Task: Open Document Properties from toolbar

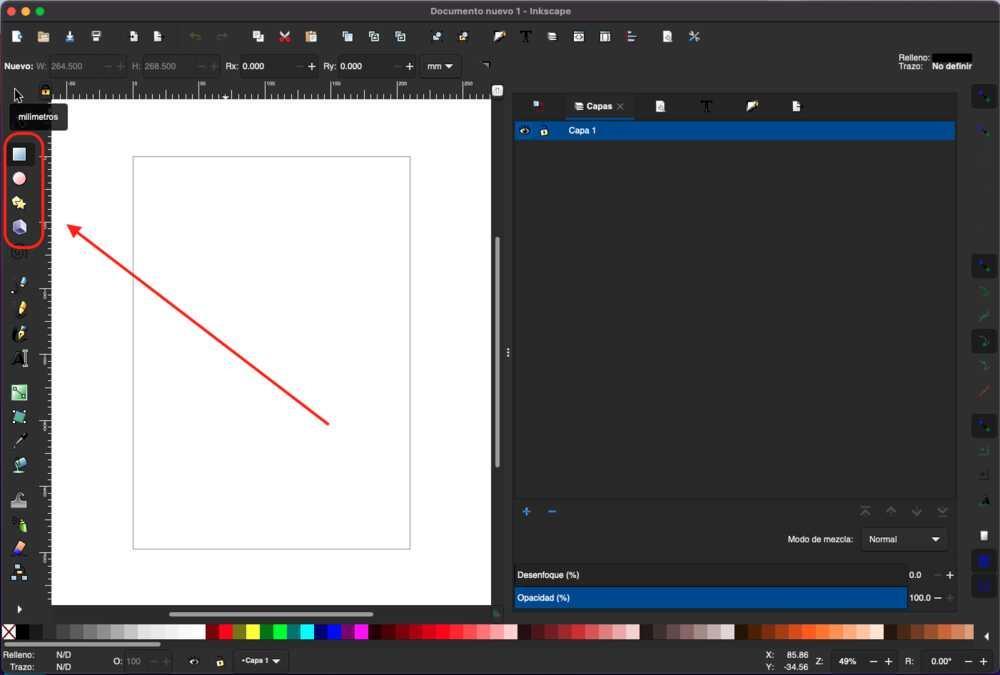Action: pos(667,36)
